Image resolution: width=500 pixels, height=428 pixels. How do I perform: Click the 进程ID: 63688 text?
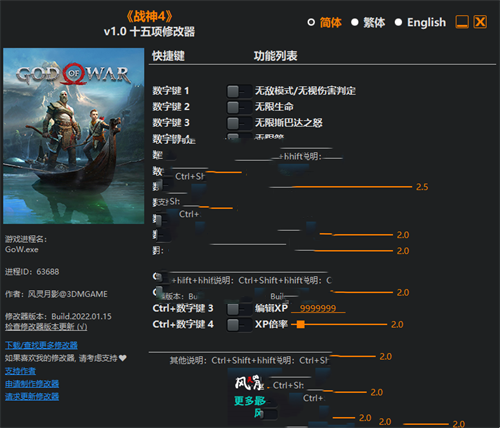32,272
